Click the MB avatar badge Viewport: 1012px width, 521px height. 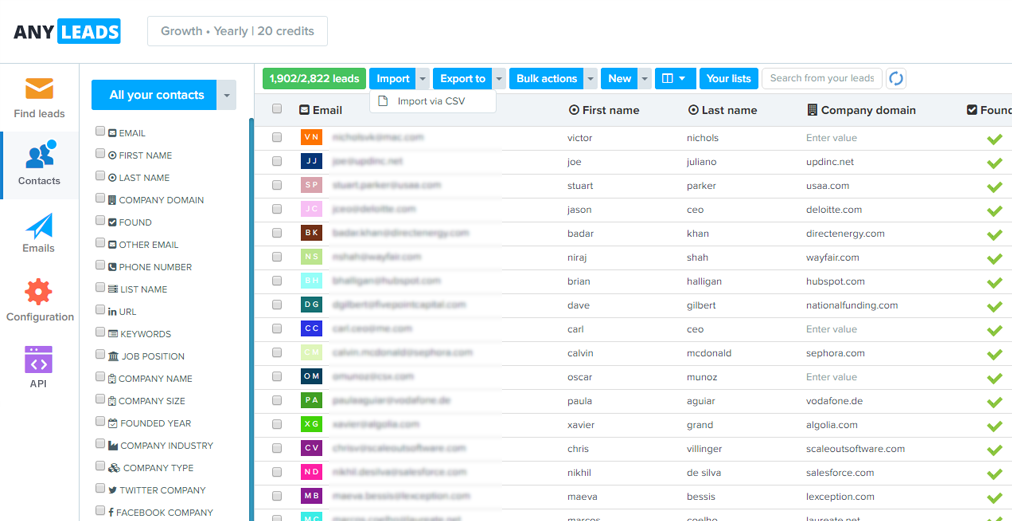pyautogui.click(x=311, y=496)
